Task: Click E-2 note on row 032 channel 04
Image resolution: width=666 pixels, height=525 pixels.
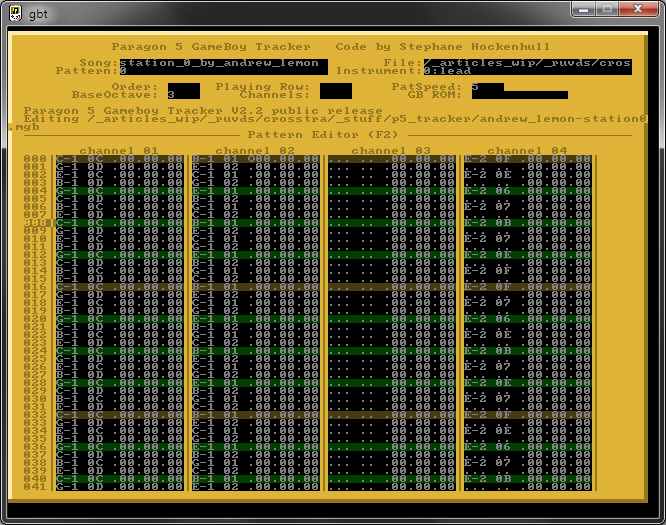Action: click(x=475, y=415)
